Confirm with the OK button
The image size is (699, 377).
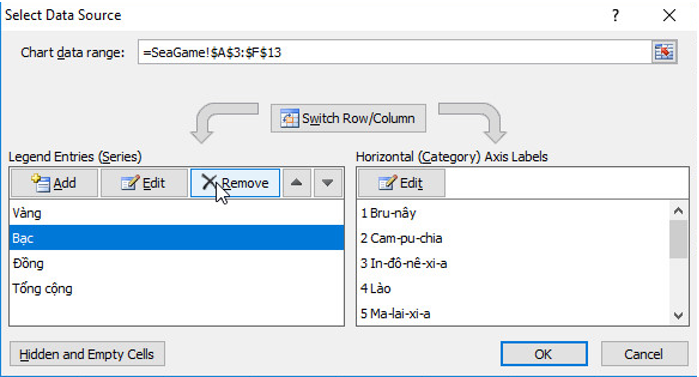tap(544, 354)
